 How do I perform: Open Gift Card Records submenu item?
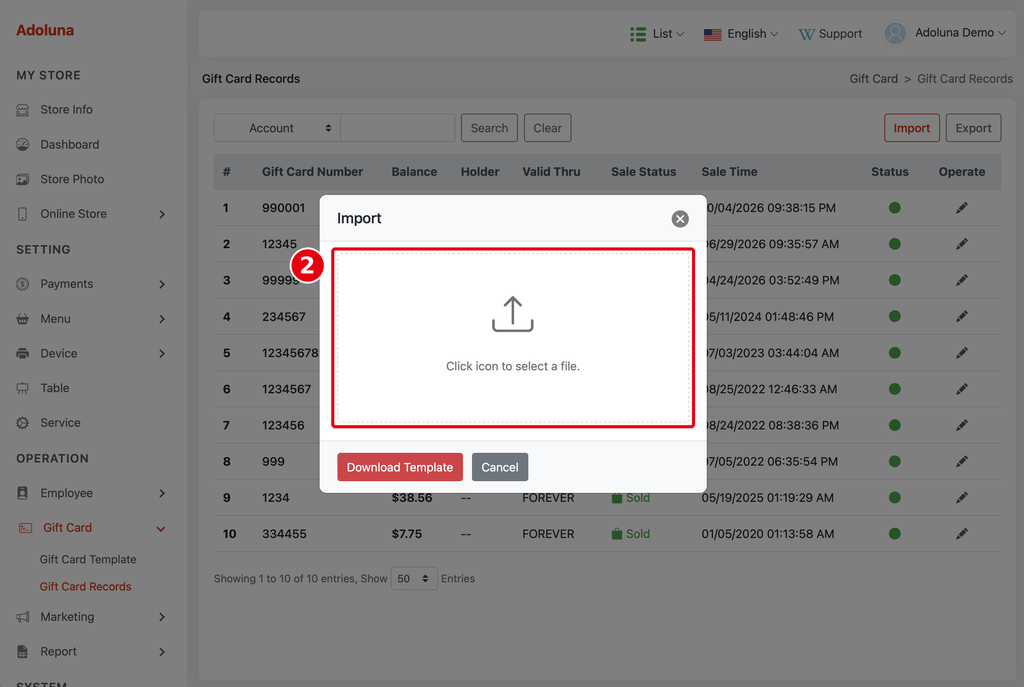coord(85,586)
